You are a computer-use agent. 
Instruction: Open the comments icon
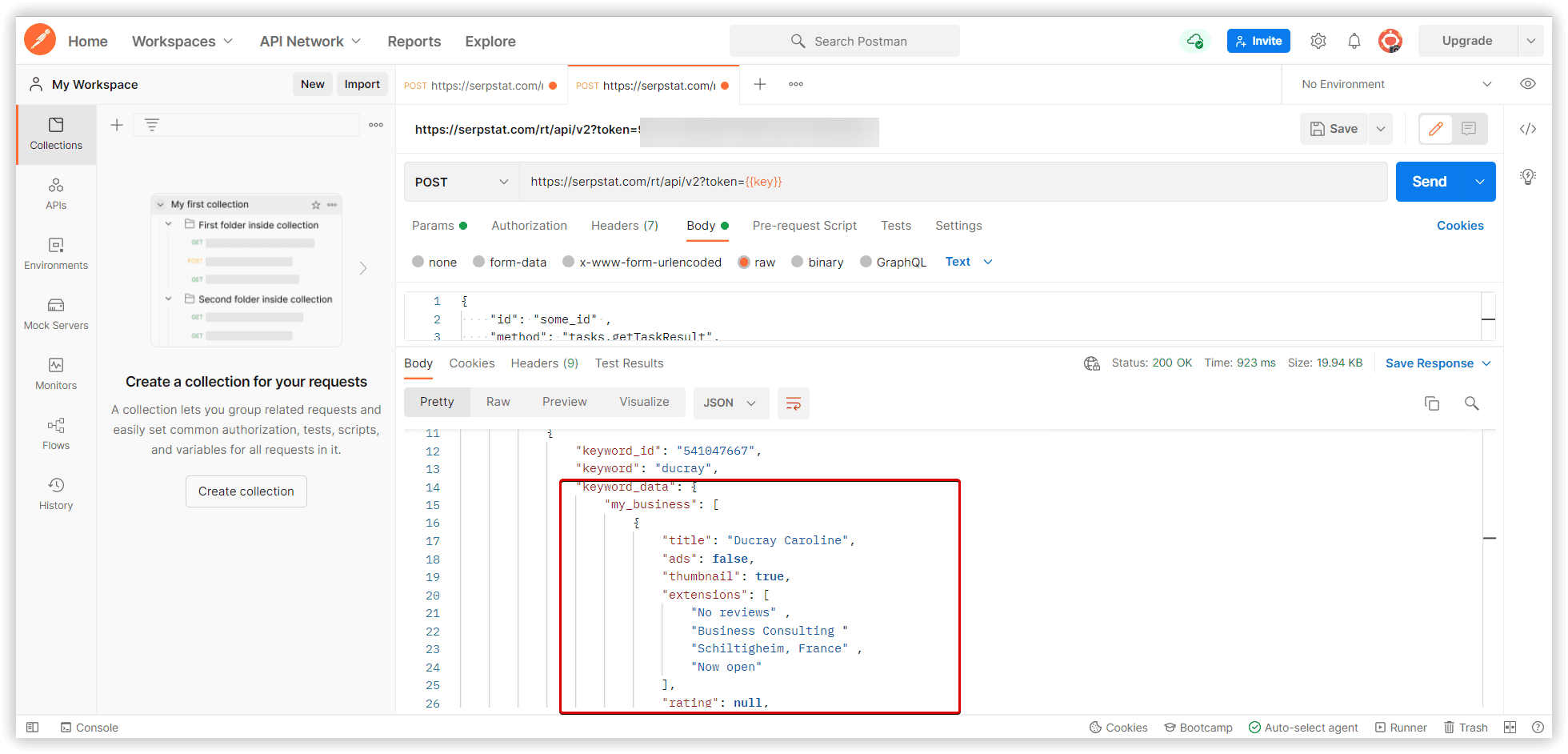click(1469, 129)
